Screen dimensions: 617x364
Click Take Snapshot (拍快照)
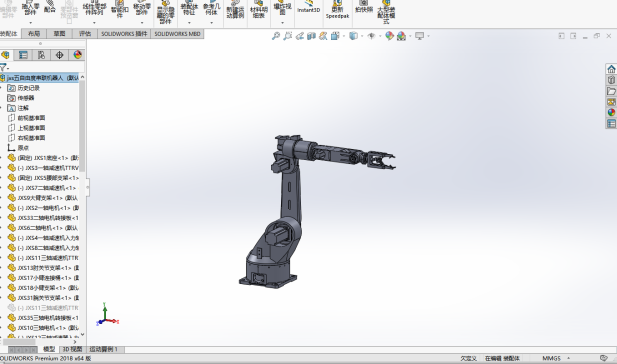364,7
